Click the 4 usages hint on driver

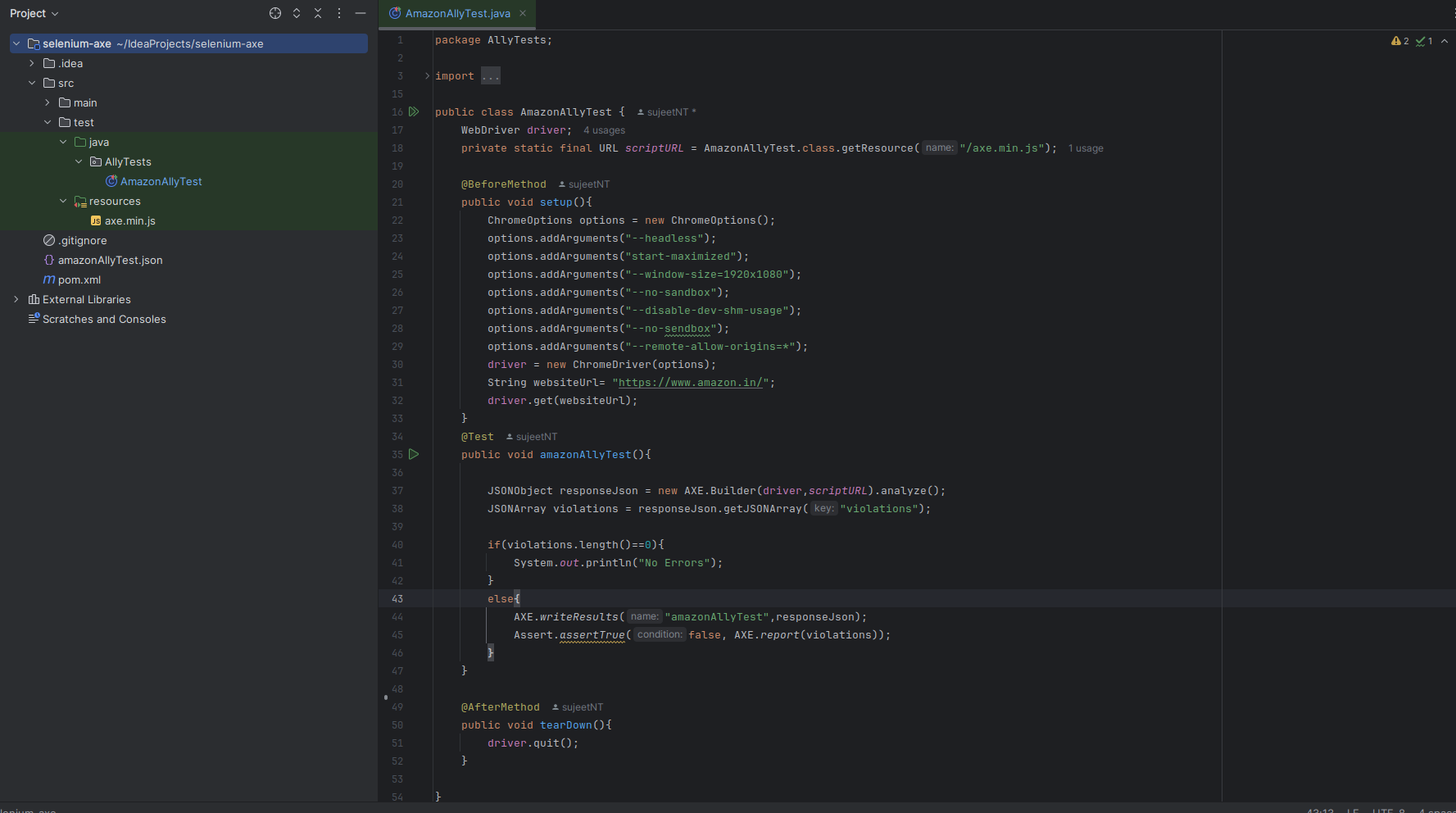604,129
